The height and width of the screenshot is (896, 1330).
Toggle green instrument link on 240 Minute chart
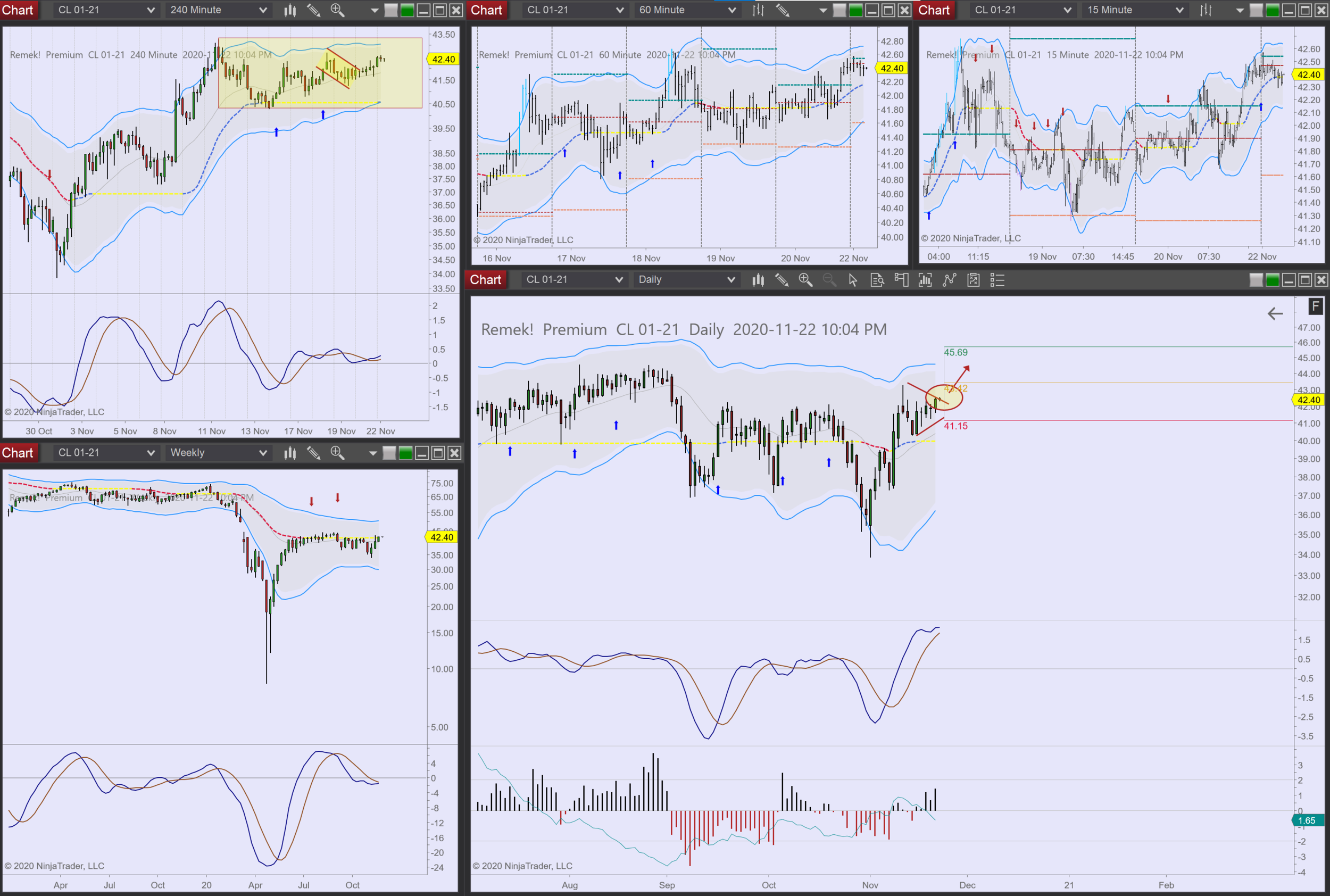tap(408, 10)
